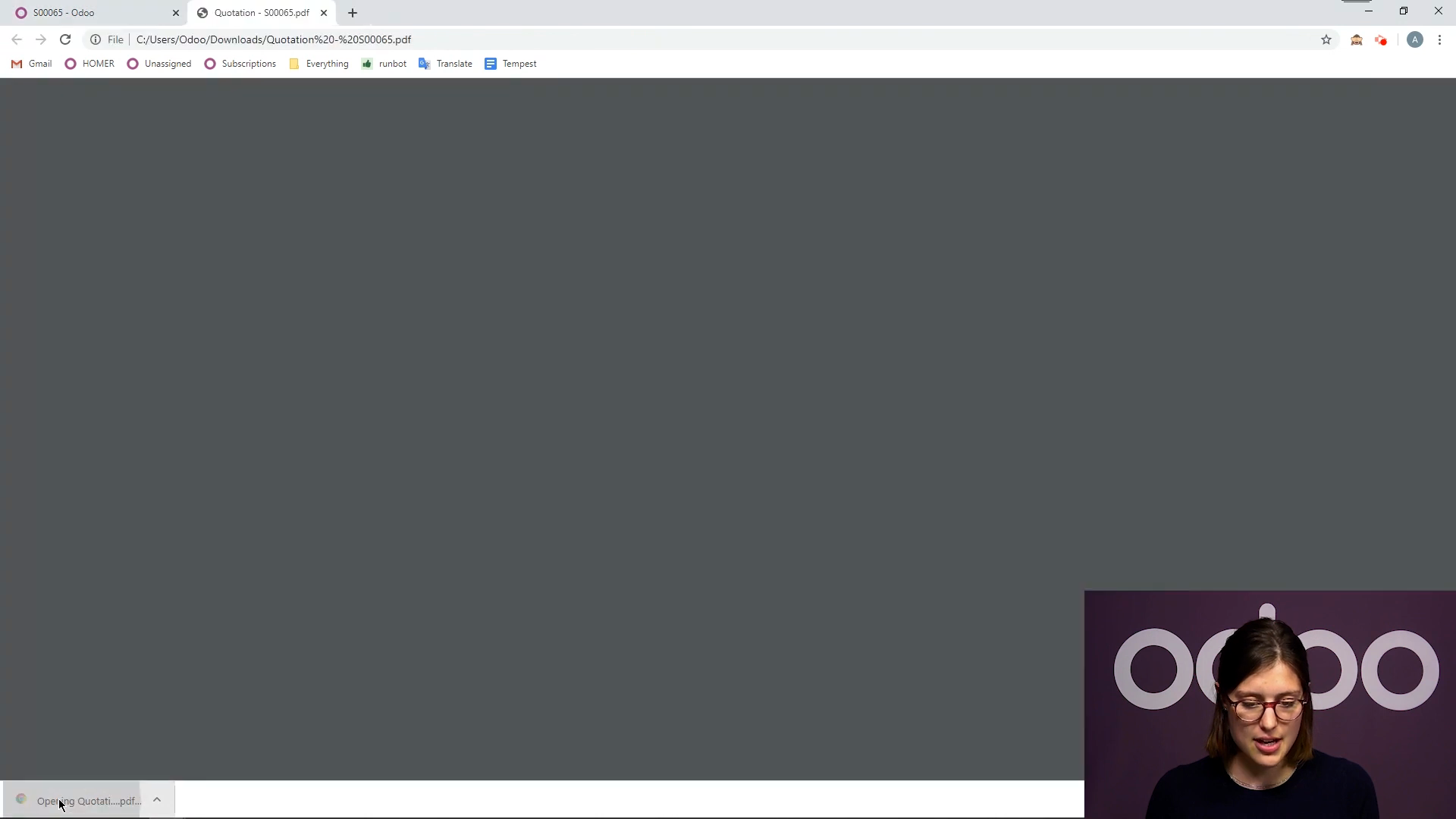Expand the downloaded file options chevron
This screenshot has width=1456, height=819.
tap(157, 799)
